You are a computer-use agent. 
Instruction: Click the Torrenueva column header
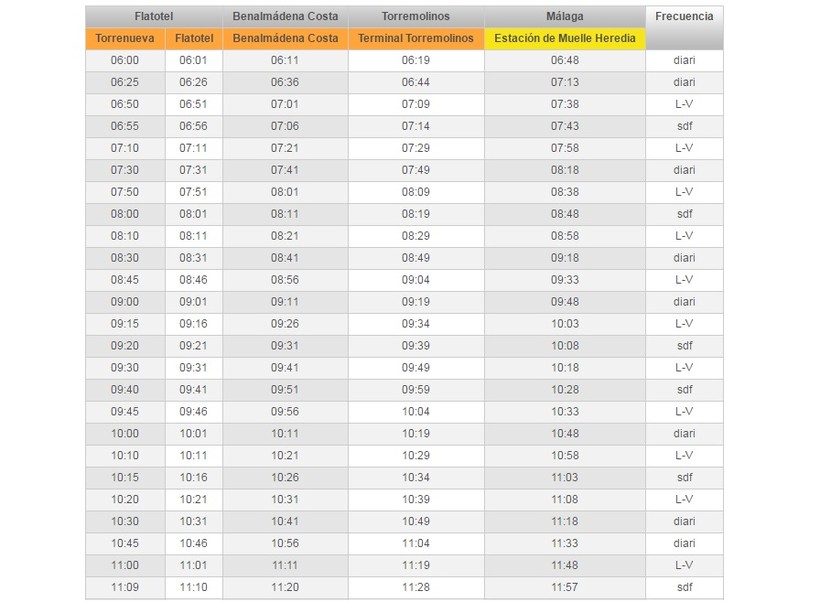coord(125,38)
